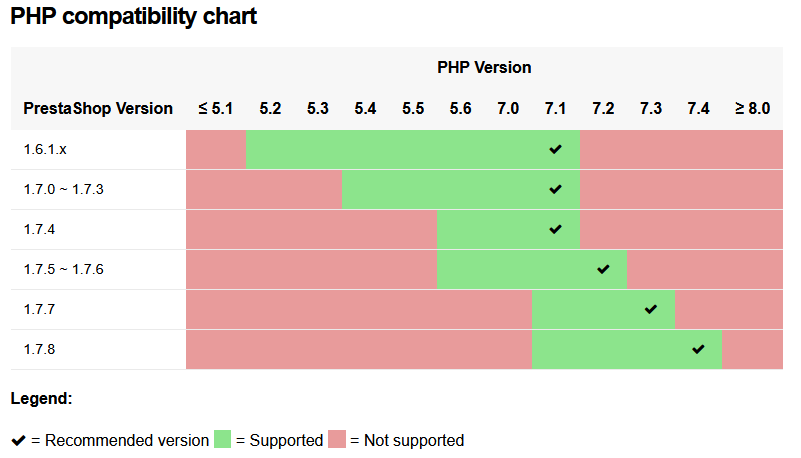Click the PHP Version table header
The image size is (801, 458).
[x=484, y=68]
